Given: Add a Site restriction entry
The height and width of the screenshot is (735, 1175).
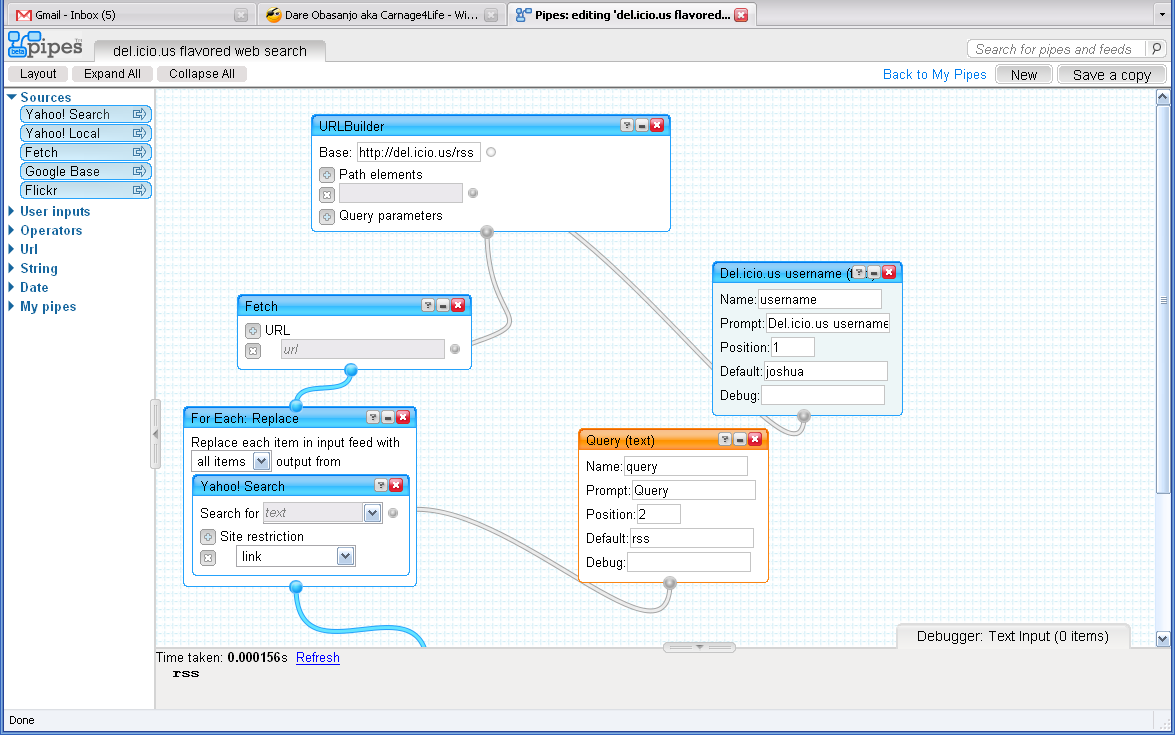Looking at the screenshot, I should [208, 536].
